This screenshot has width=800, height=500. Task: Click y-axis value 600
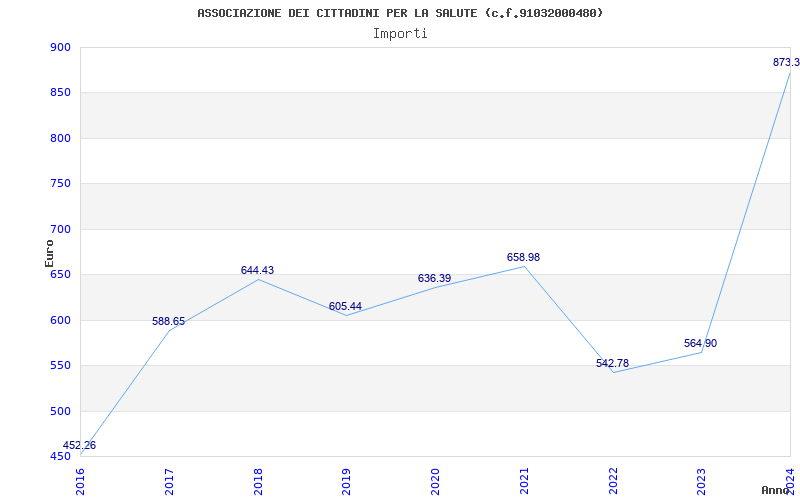[60, 320]
